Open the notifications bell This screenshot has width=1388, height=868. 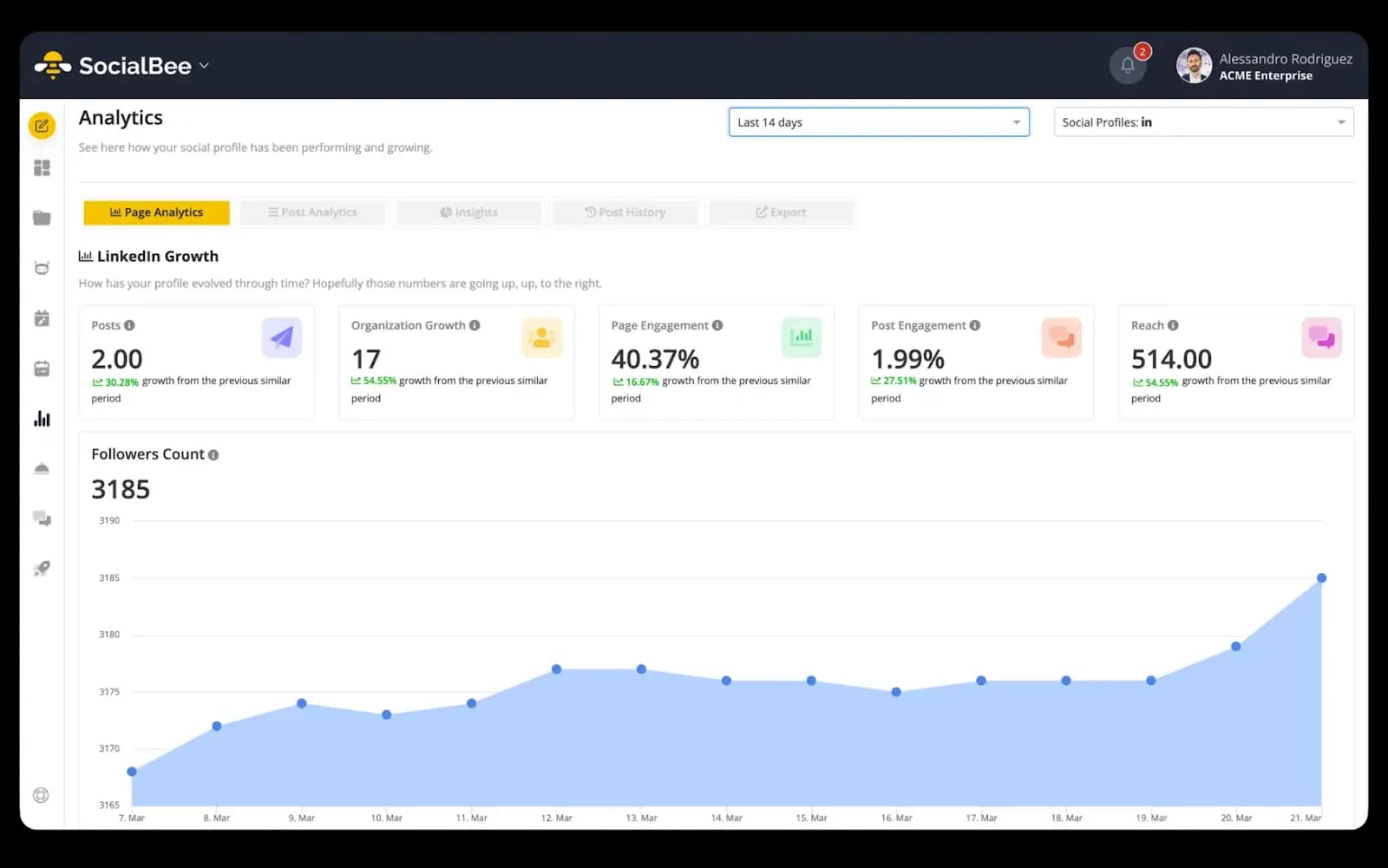click(x=1128, y=65)
